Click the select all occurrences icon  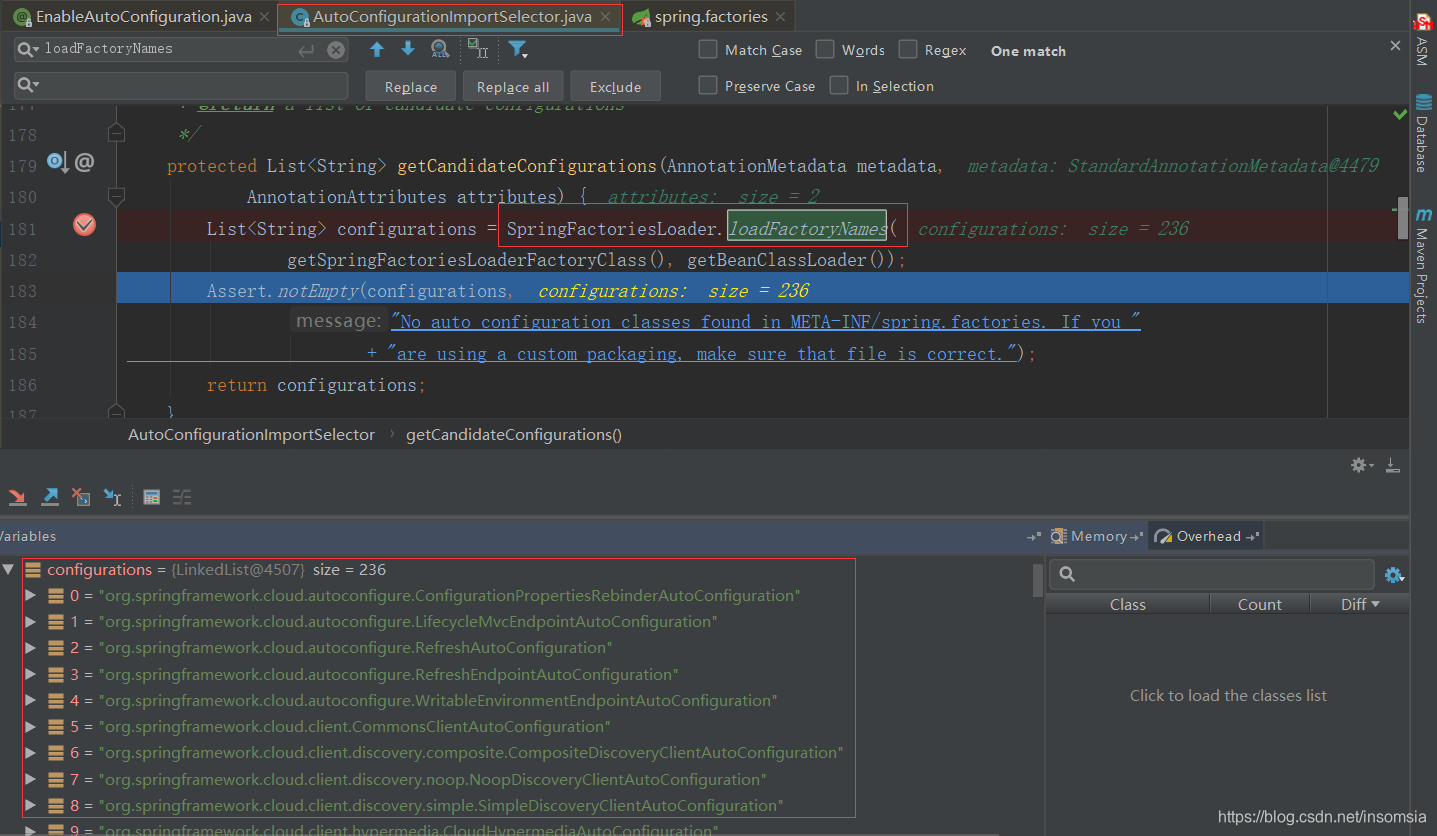(x=478, y=49)
